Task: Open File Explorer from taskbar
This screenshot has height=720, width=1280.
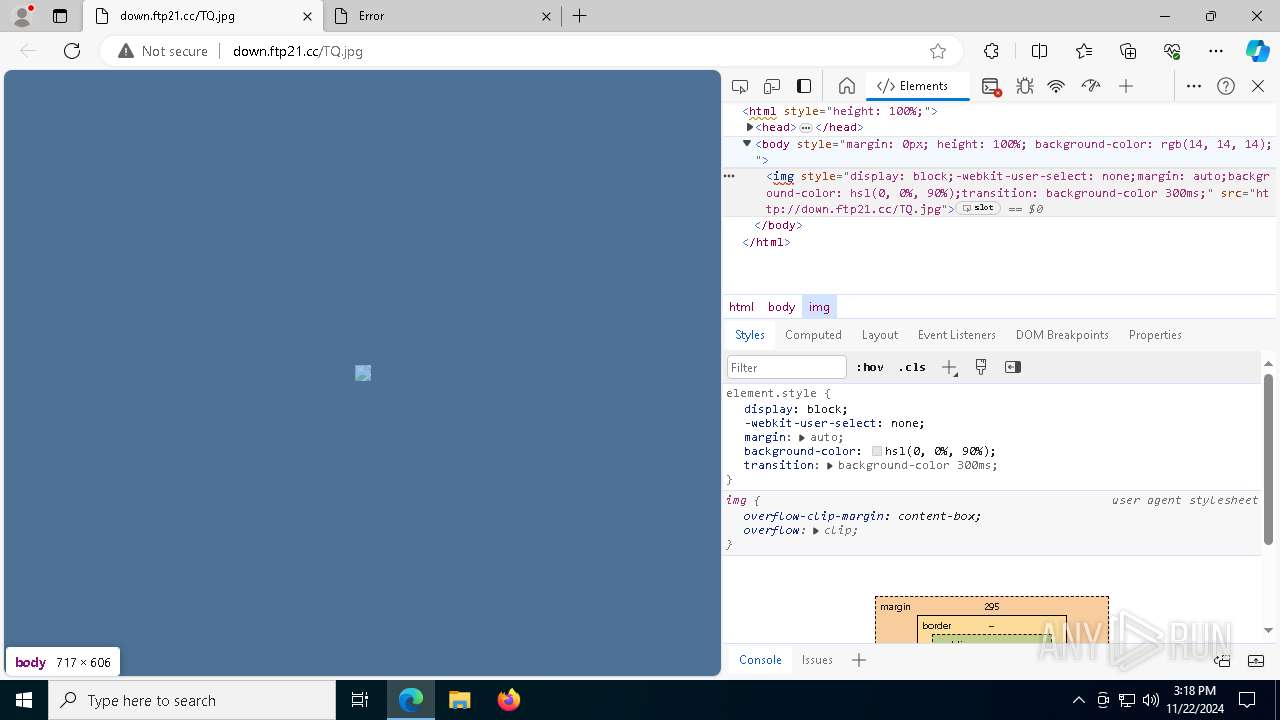Action: [x=459, y=700]
